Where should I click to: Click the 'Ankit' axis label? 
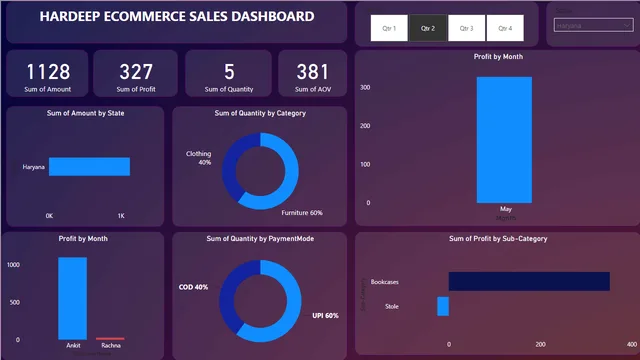[73, 345]
